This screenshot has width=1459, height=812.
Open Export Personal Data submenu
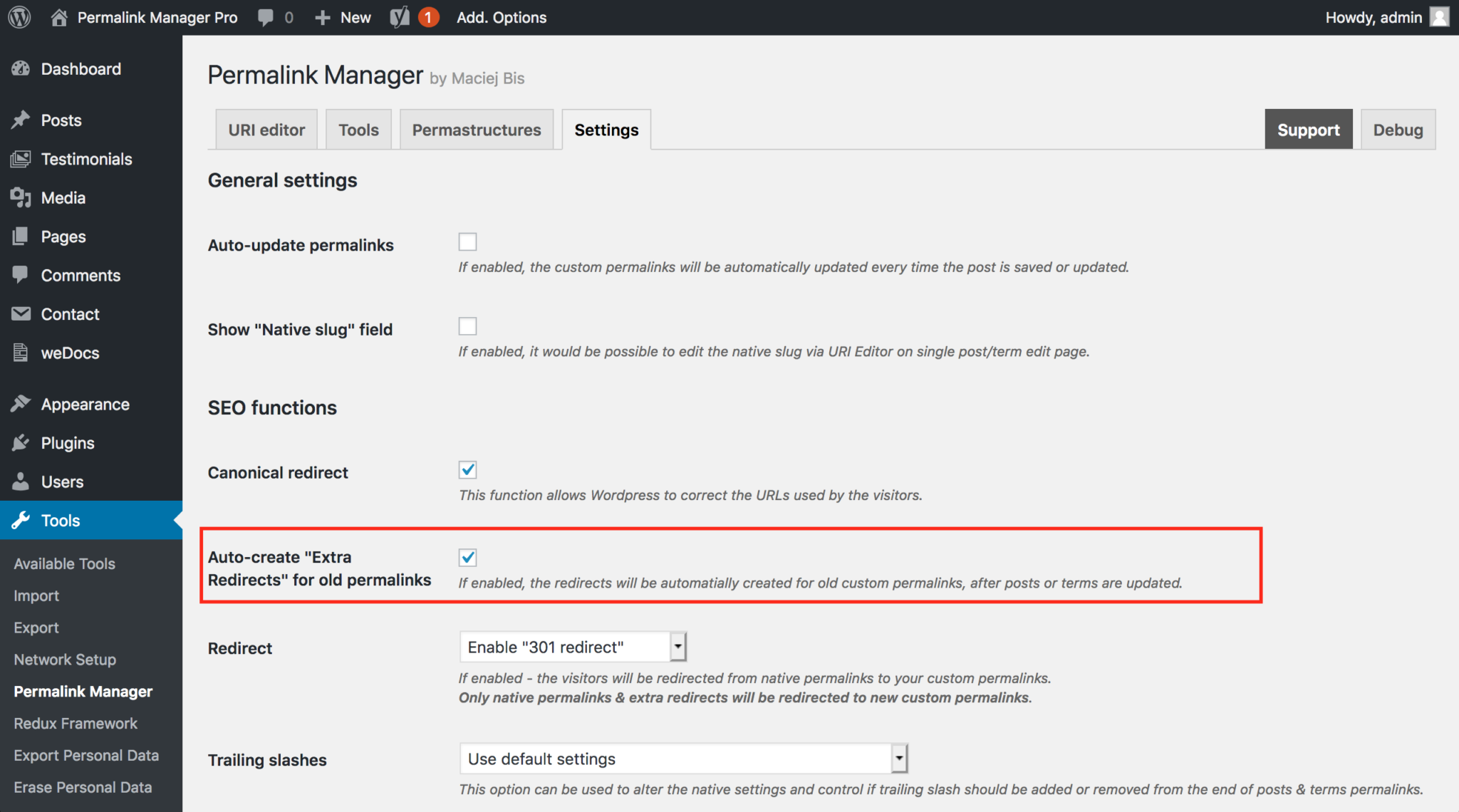[86, 755]
